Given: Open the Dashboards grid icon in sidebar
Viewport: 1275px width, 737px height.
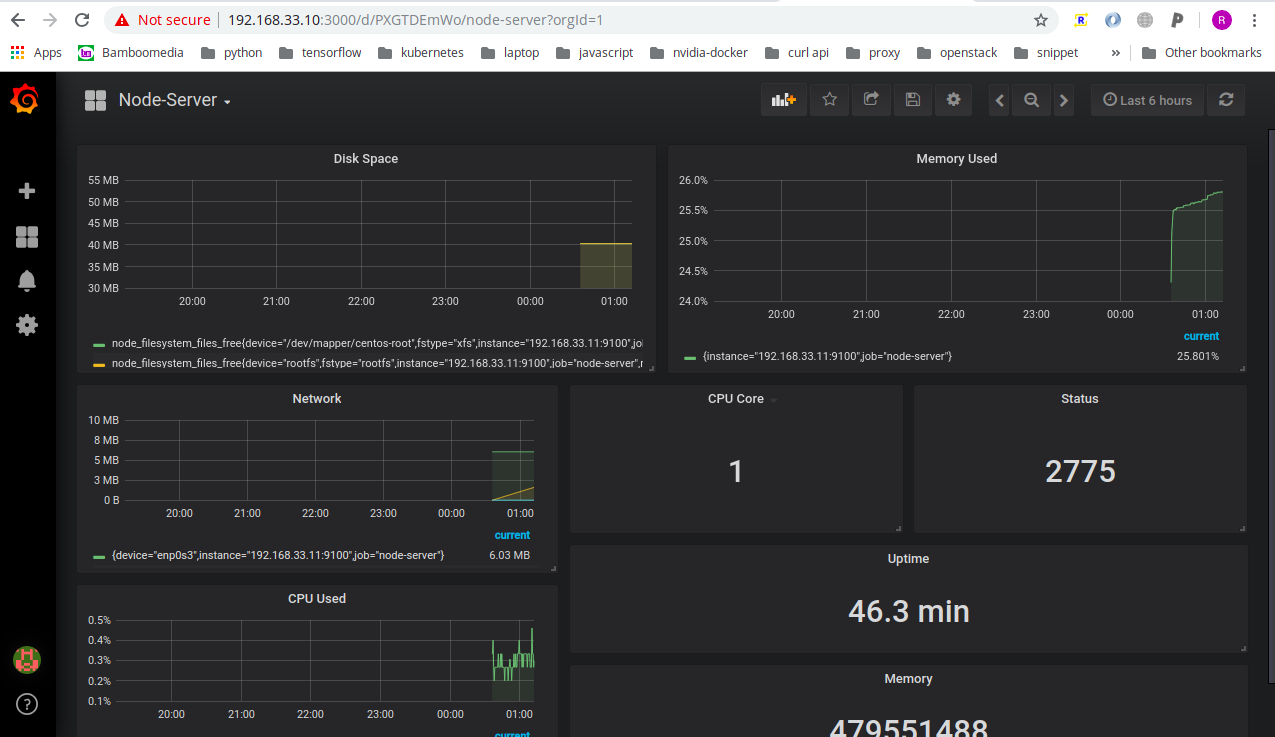Looking at the screenshot, I should tap(27, 237).
